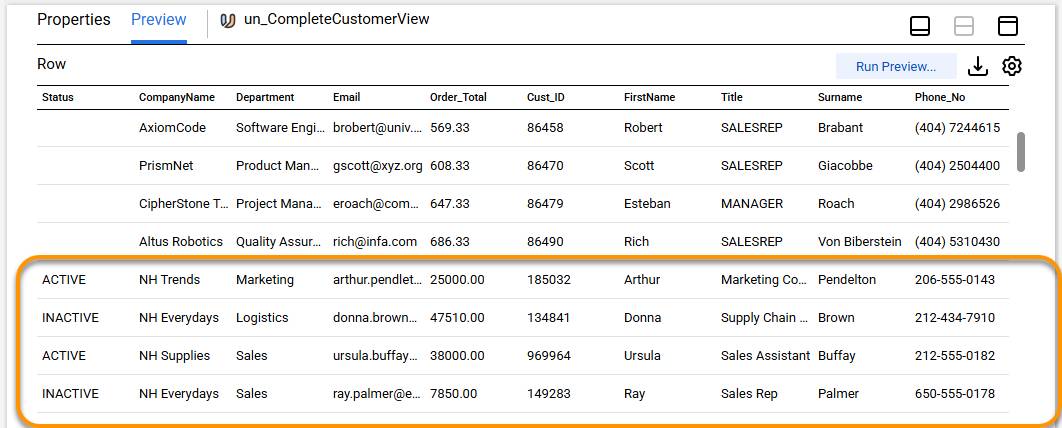Screen dimensions: 1062x428
Task: Click the FirstName column header
Action: pyautogui.click(x=649, y=98)
